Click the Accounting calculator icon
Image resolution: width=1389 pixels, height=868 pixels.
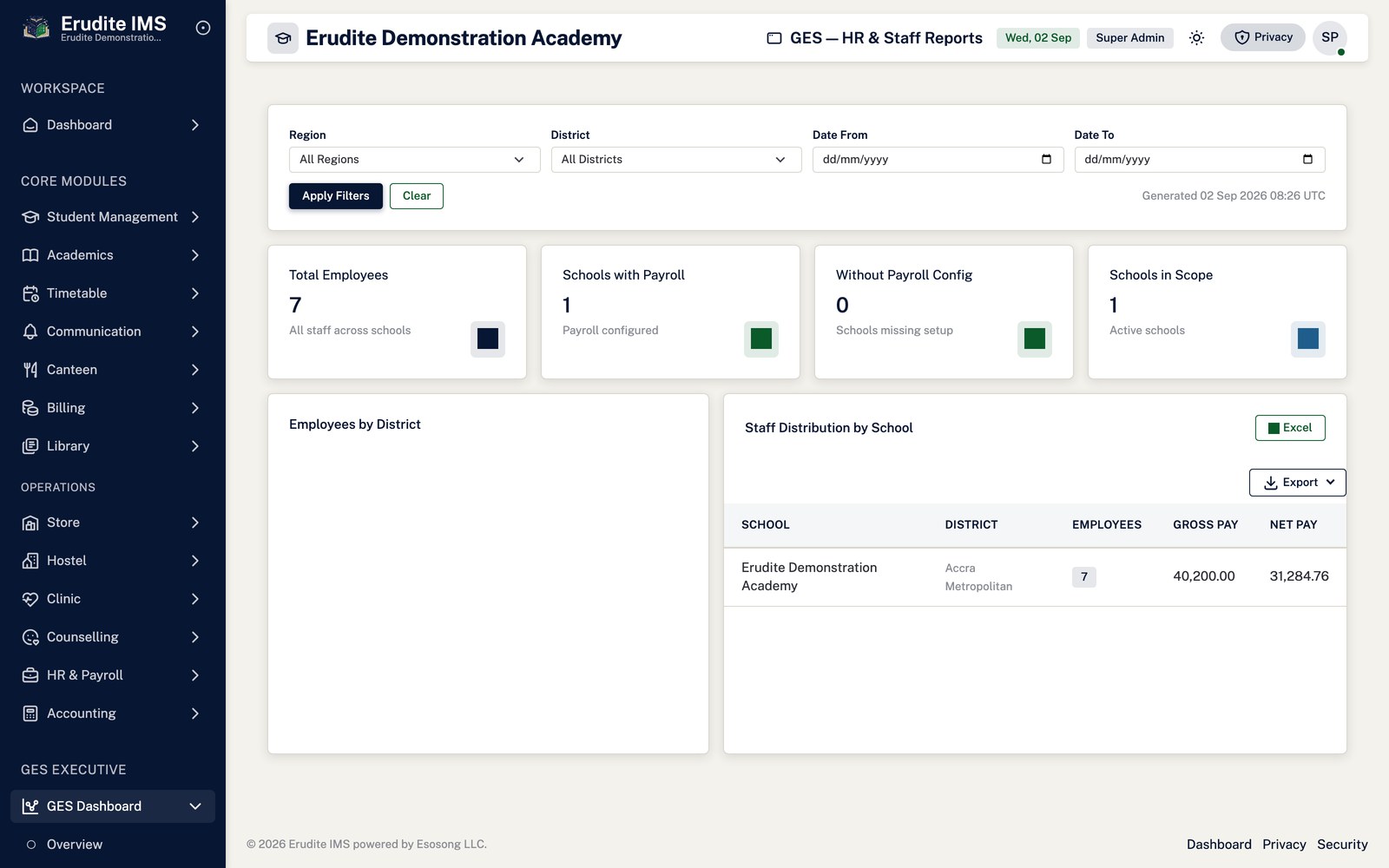pyautogui.click(x=30, y=713)
